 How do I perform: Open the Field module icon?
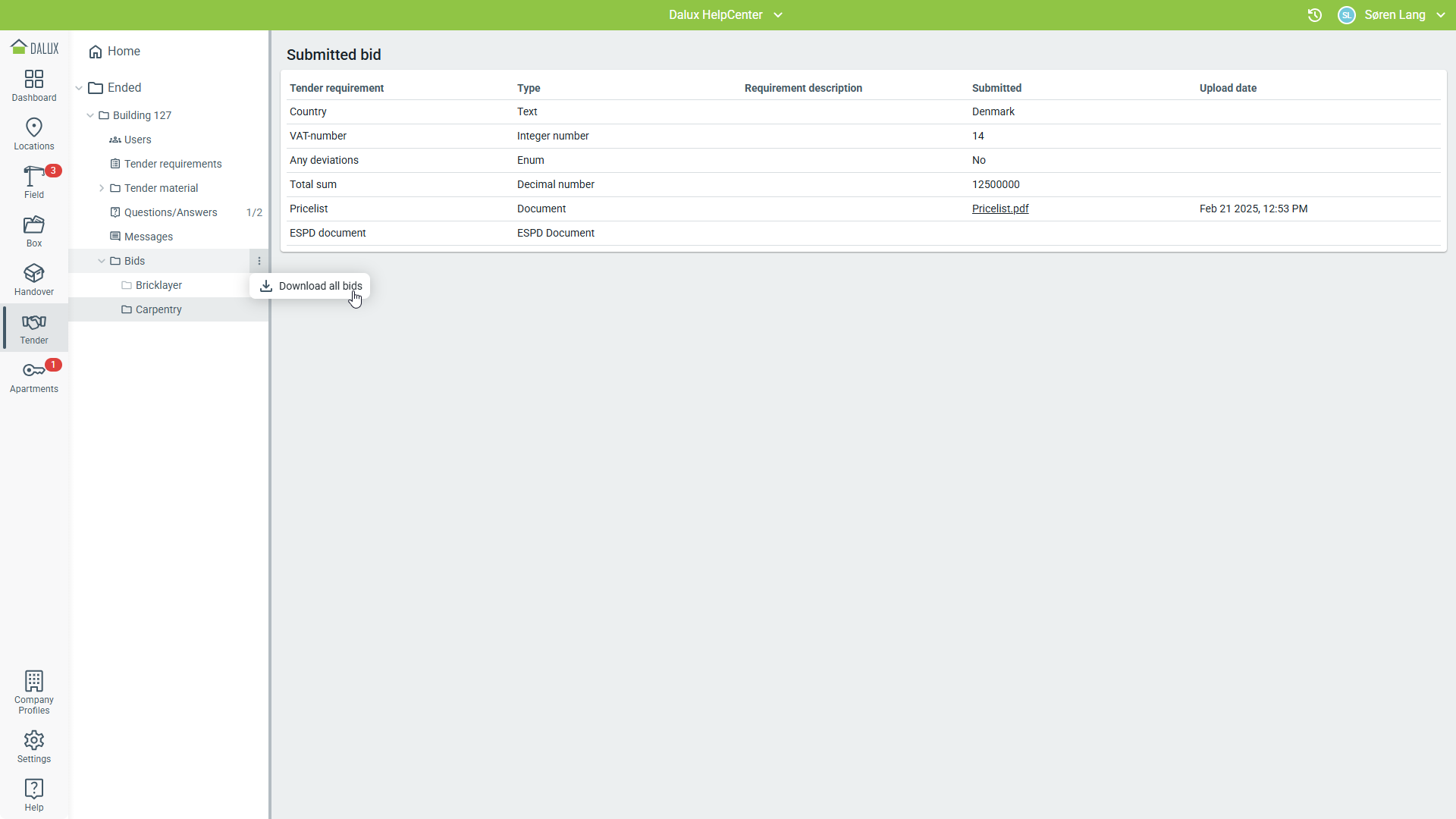(x=34, y=182)
